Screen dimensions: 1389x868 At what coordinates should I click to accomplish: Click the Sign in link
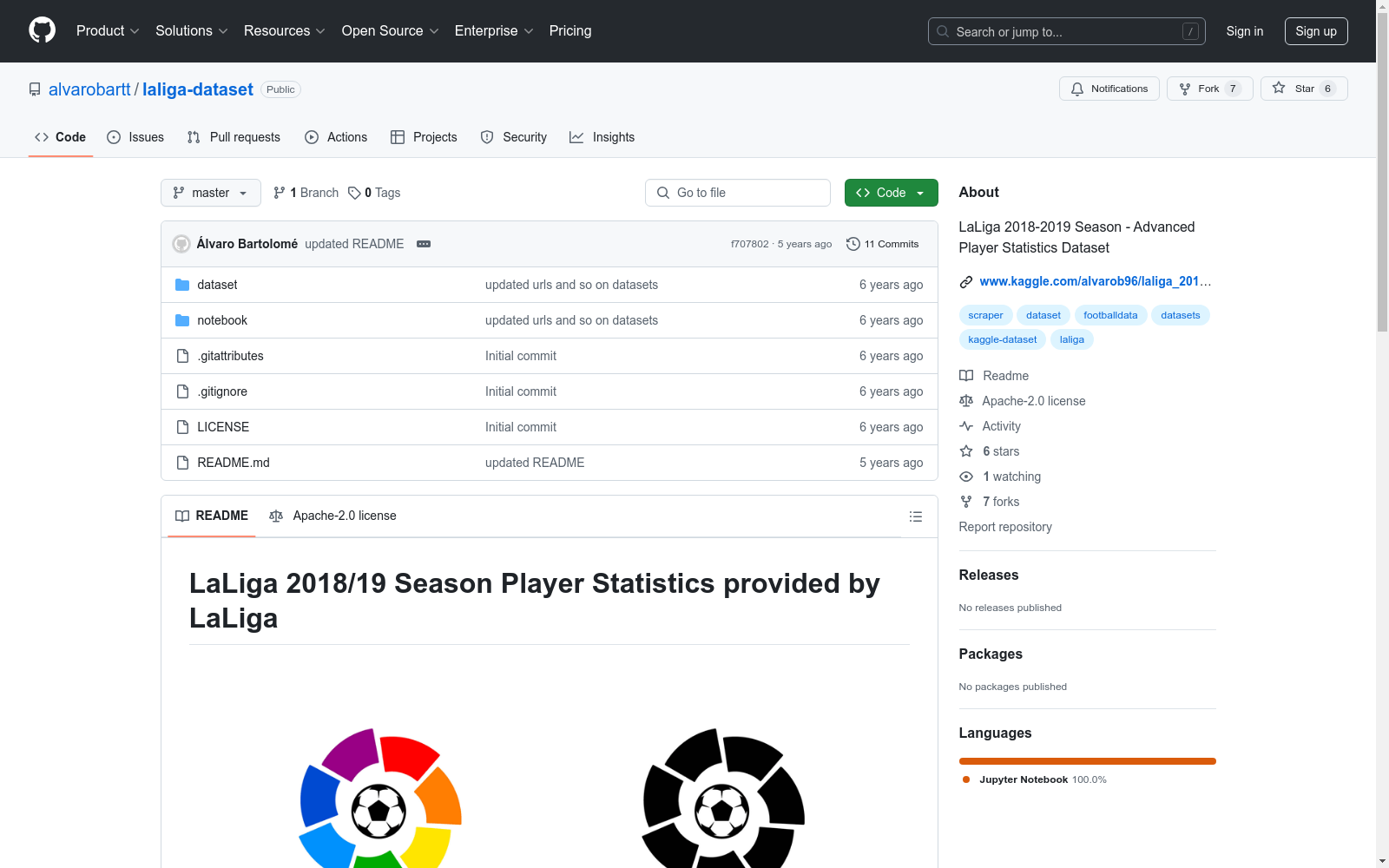tap(1245, 31)
